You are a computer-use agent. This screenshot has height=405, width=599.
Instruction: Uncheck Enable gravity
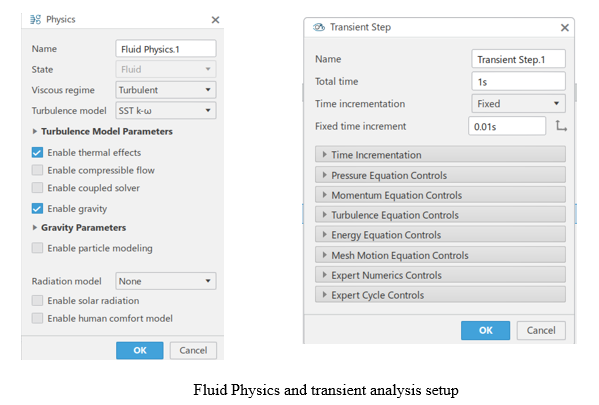37,209
